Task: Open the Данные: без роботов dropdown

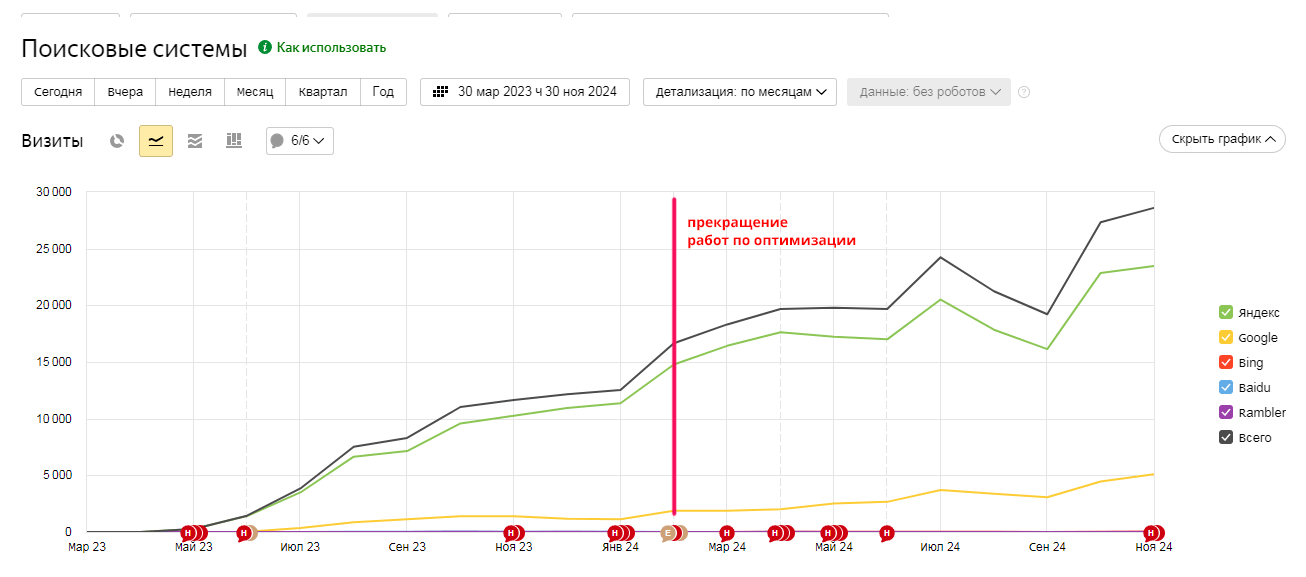Action: click(x=929, y=92)
